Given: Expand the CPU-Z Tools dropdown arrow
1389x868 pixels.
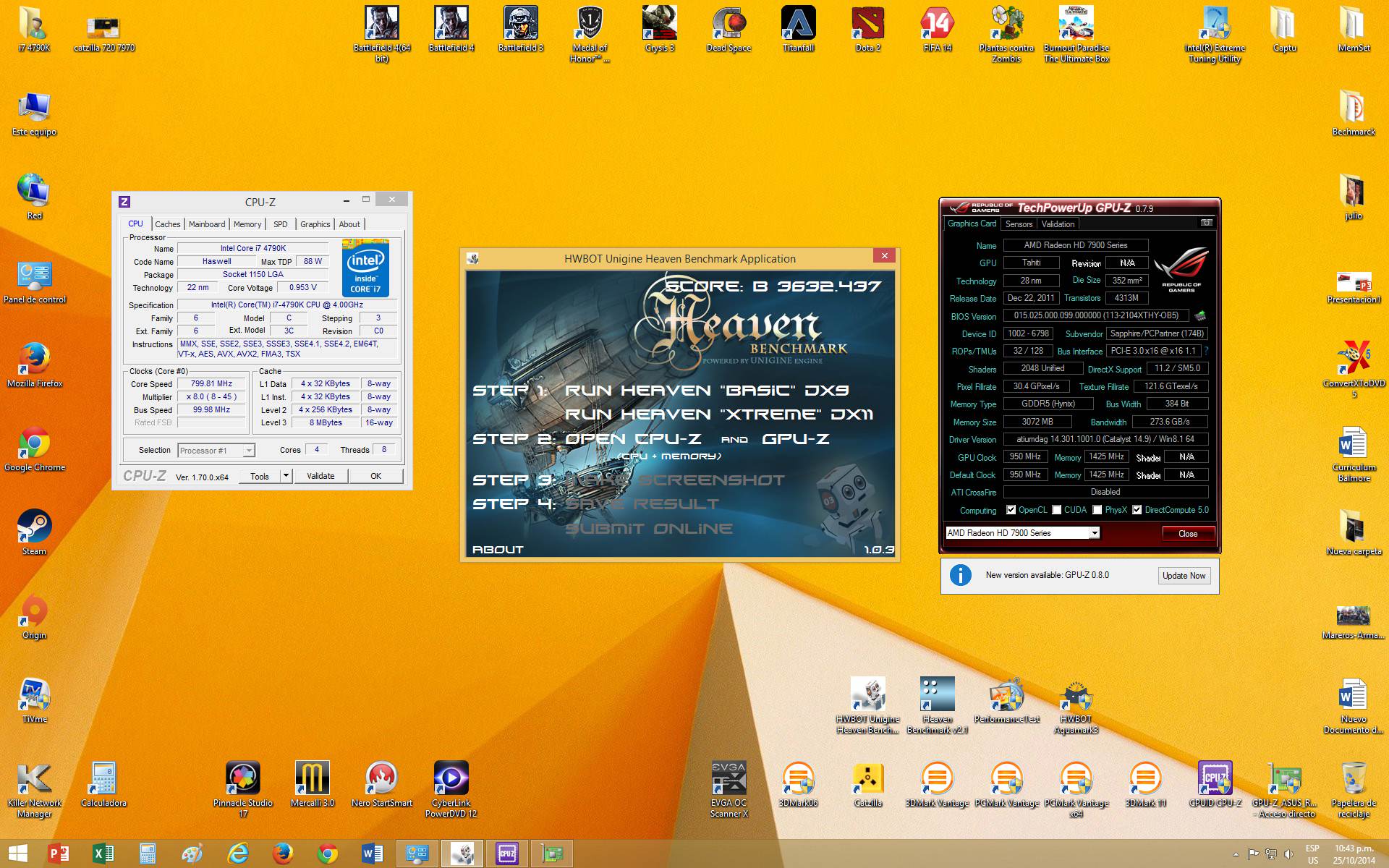Looking at the screenshot, I should (286, 476).
